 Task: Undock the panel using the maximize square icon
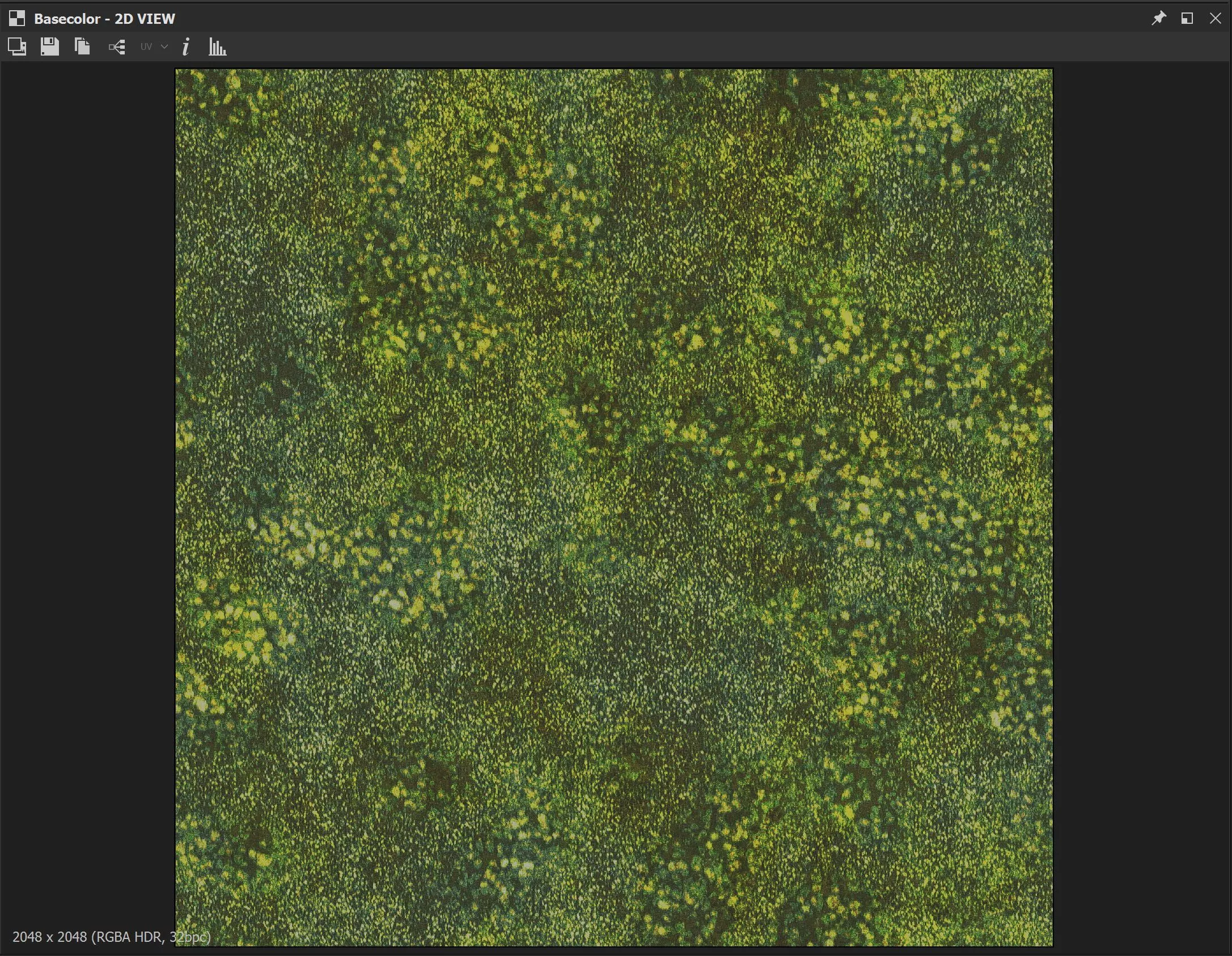point(1187,18)
